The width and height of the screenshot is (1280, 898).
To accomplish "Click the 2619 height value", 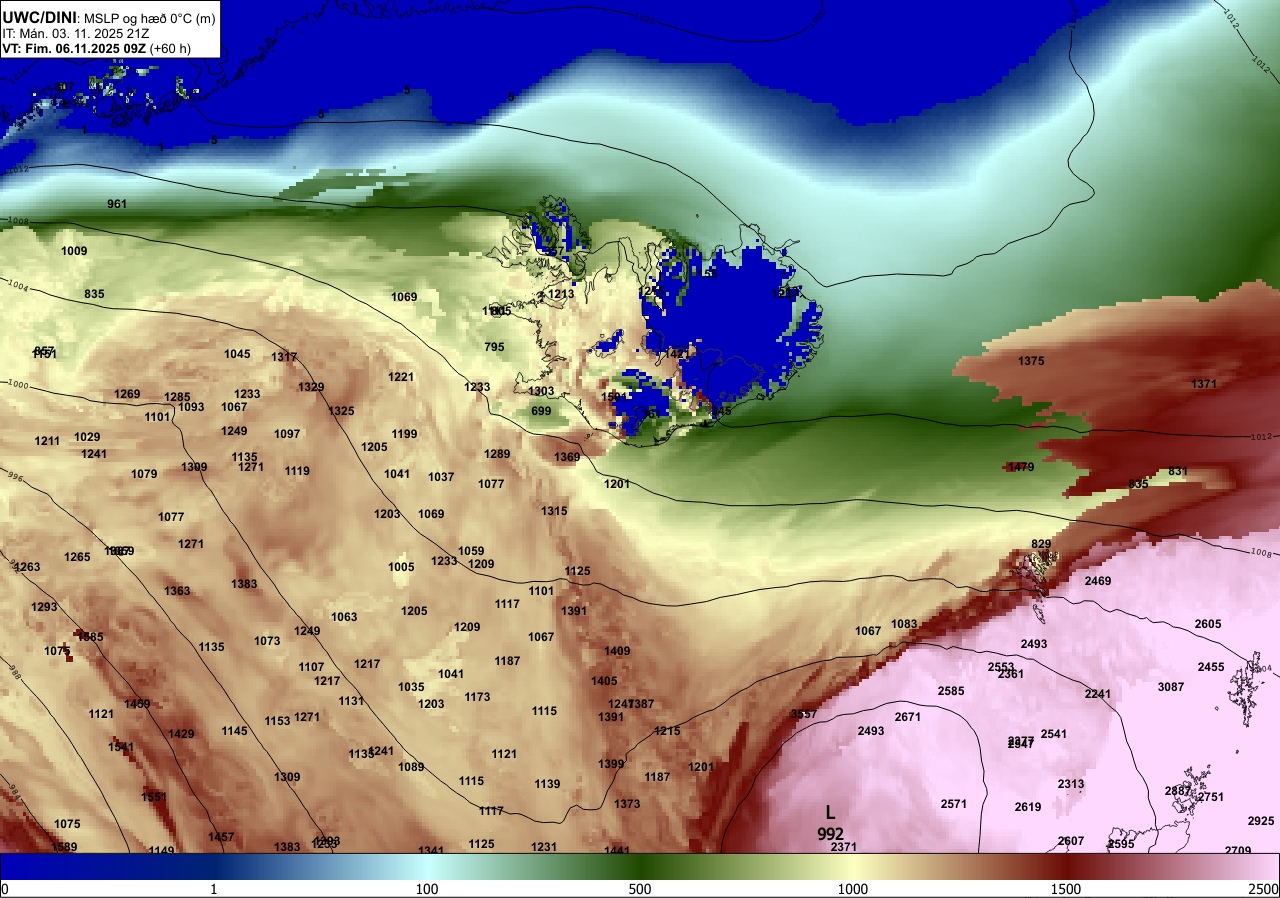I will point(1028,807).
